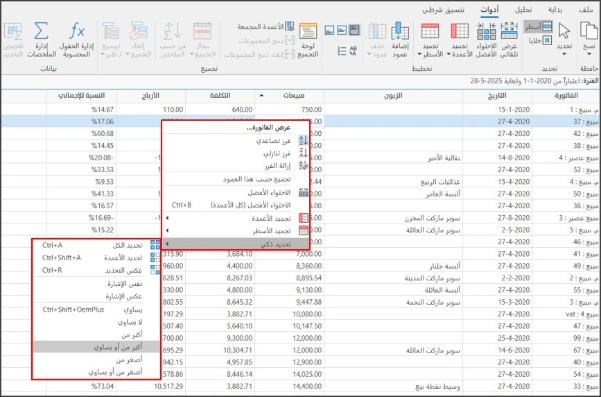The image size is (601, 397).
Task: Click the التكلفة column header
Action: (220, 95)
